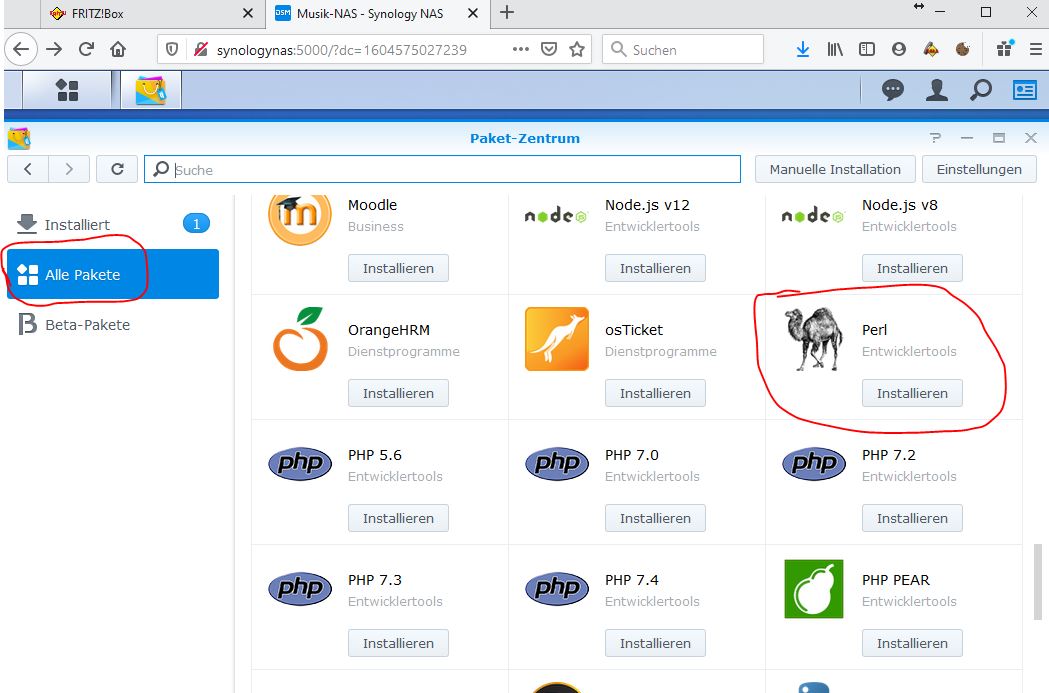The image size is (1049, 693).
Task: Click the PHP 7.2 logo
Action: coord(814,463)
